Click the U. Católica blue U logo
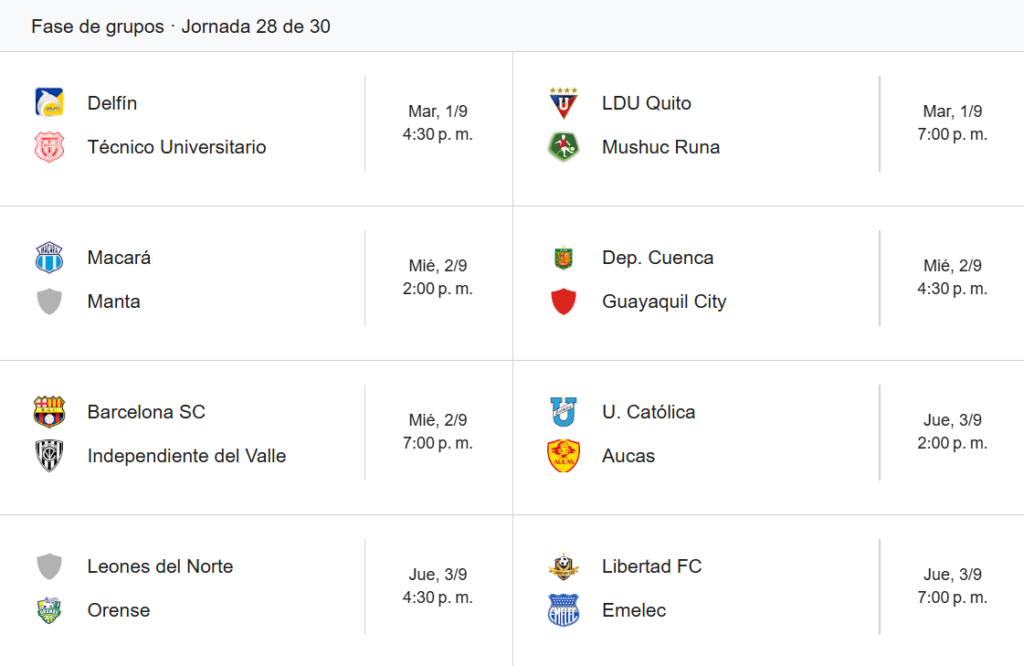This screenshot has height=666, width=1024. (563, 412)
